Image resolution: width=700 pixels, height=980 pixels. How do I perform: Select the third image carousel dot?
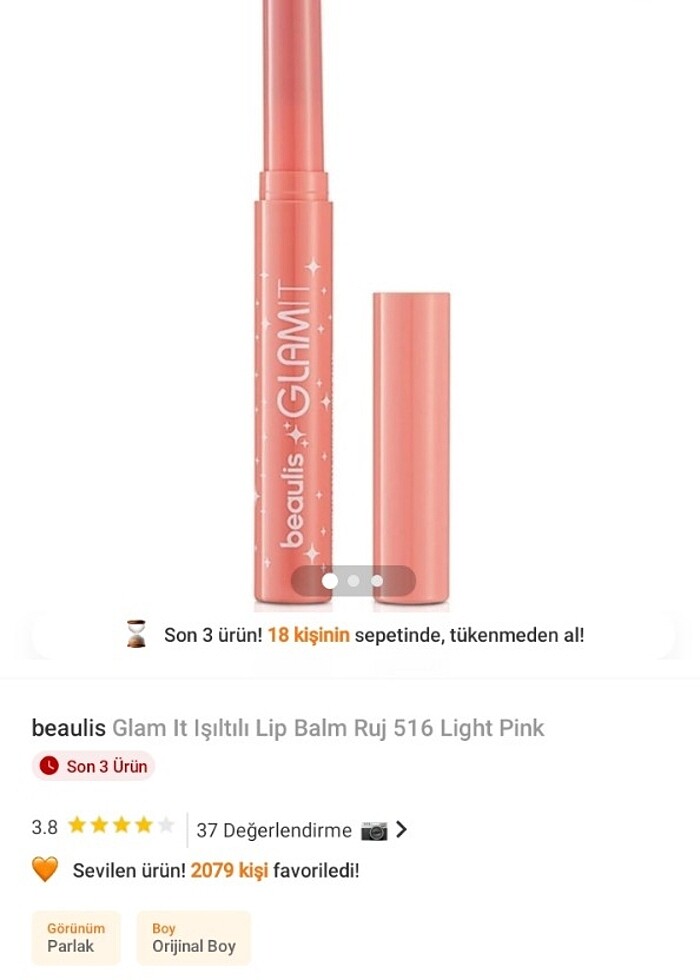[x=377, y=581]
